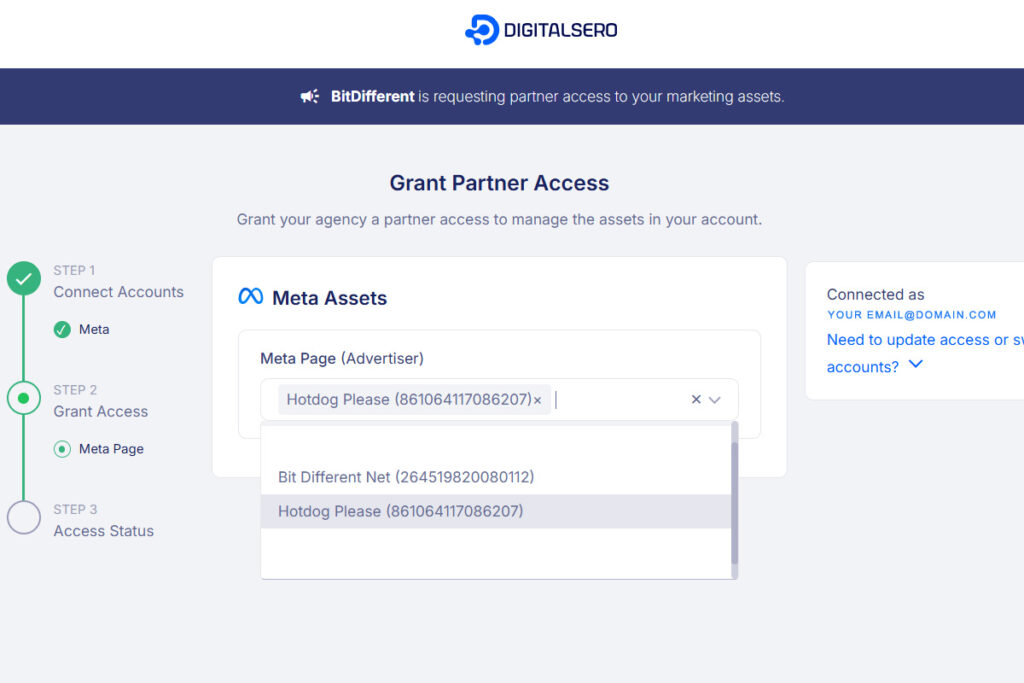Image resolution: width=1024 pixels, height=683 pixels.
Task: Click the Step 1 green checkmark circle
Action: coord(24,279)
